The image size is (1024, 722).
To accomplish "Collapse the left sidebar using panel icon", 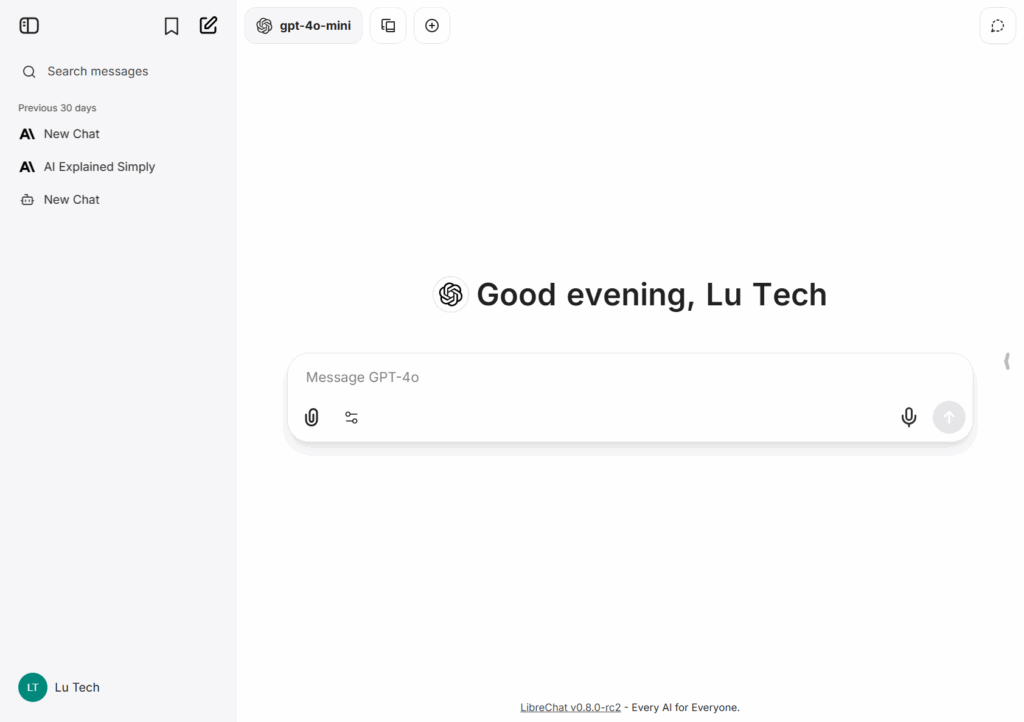I will pyautogui.click(x=29, y=26).
